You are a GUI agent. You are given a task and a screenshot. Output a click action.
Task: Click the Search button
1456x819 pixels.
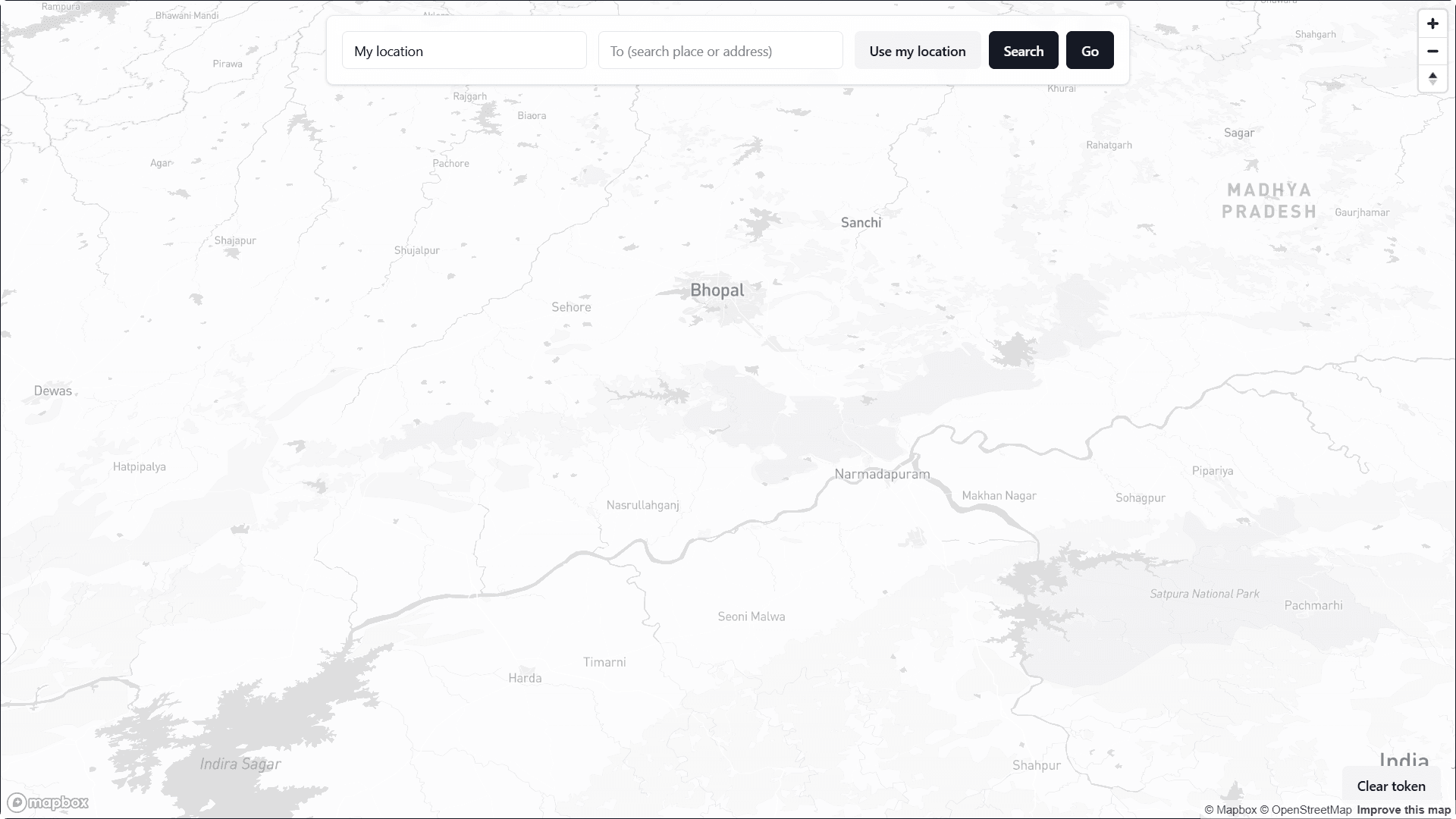(1023, 50)
